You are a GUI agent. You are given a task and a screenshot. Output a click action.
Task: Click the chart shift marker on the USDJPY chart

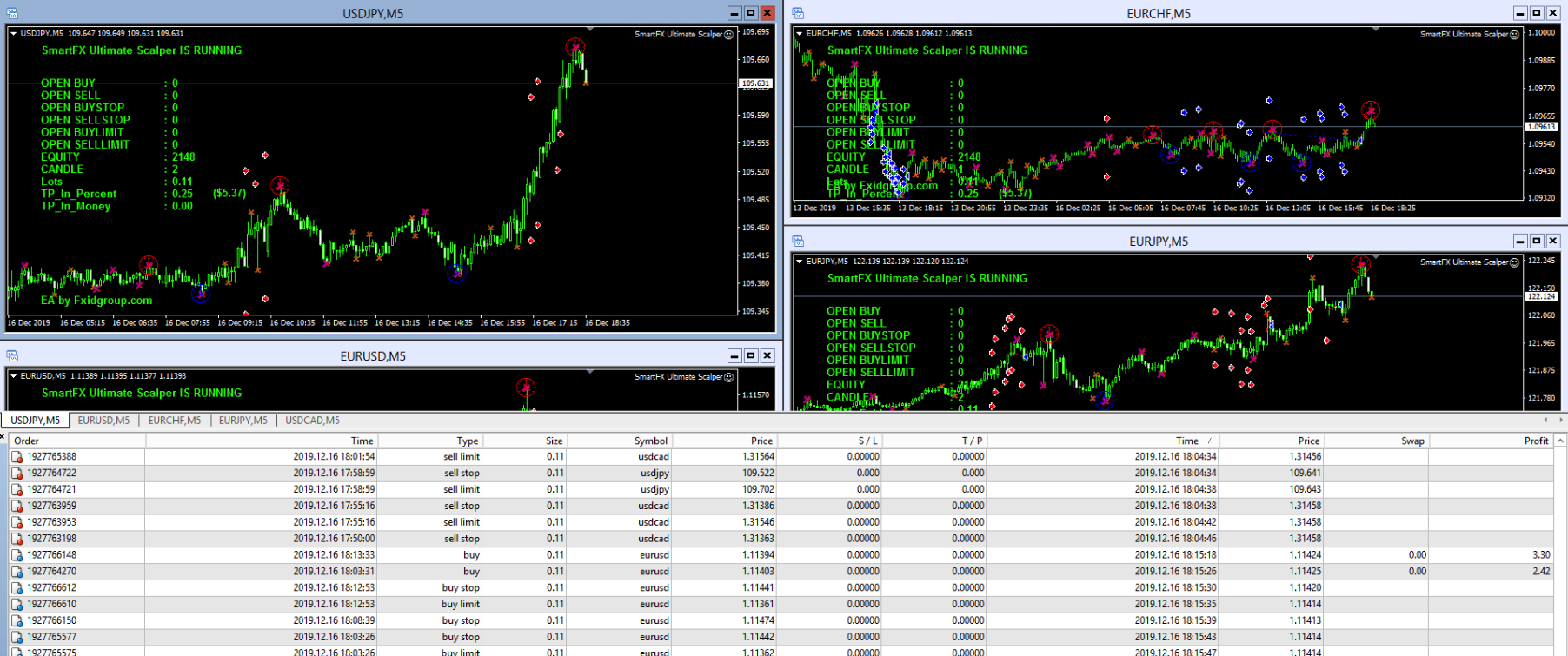590,30
